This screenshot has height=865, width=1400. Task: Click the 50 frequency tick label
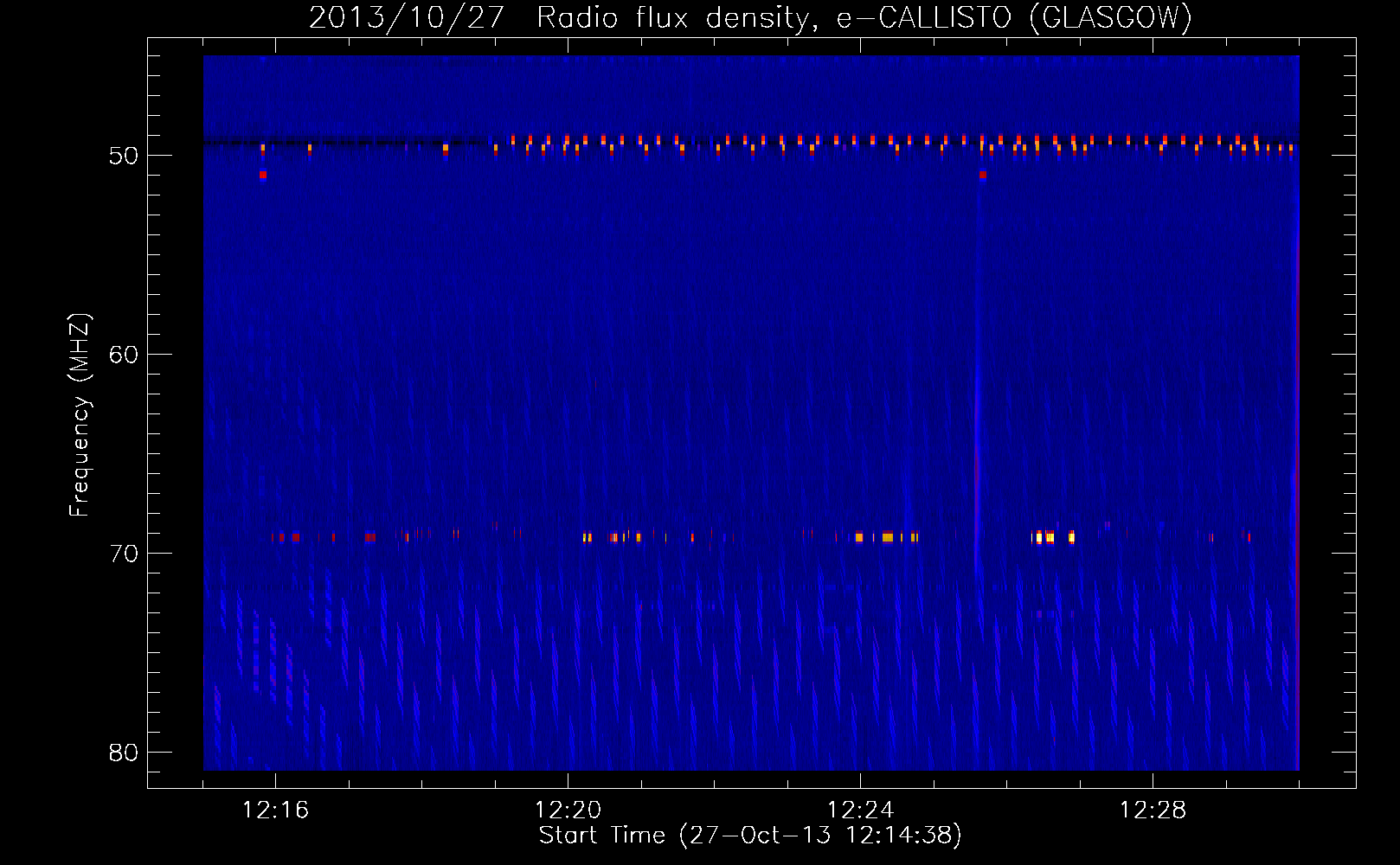(124, 156)
